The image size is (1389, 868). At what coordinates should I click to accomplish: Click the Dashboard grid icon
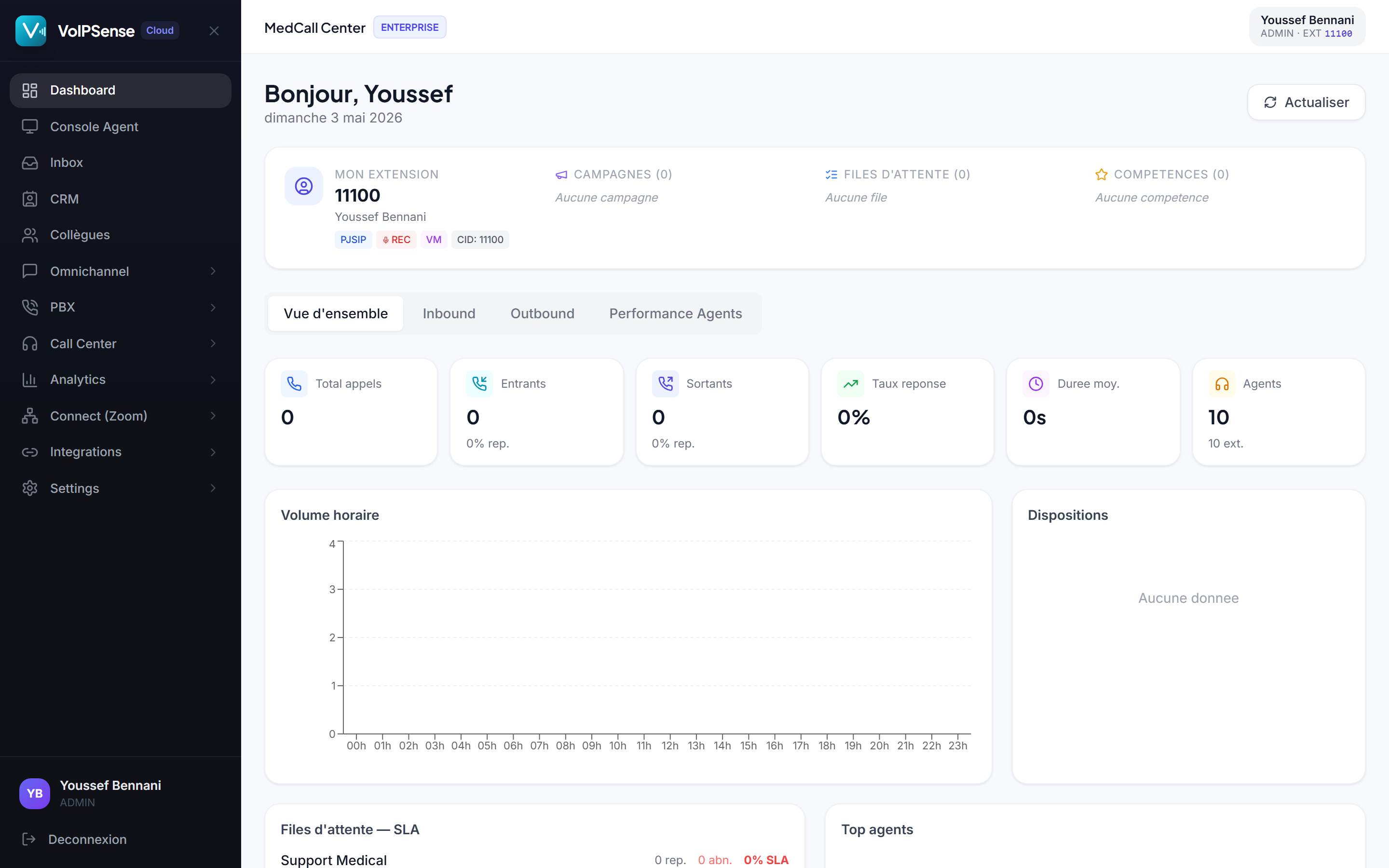pos(30,90)
